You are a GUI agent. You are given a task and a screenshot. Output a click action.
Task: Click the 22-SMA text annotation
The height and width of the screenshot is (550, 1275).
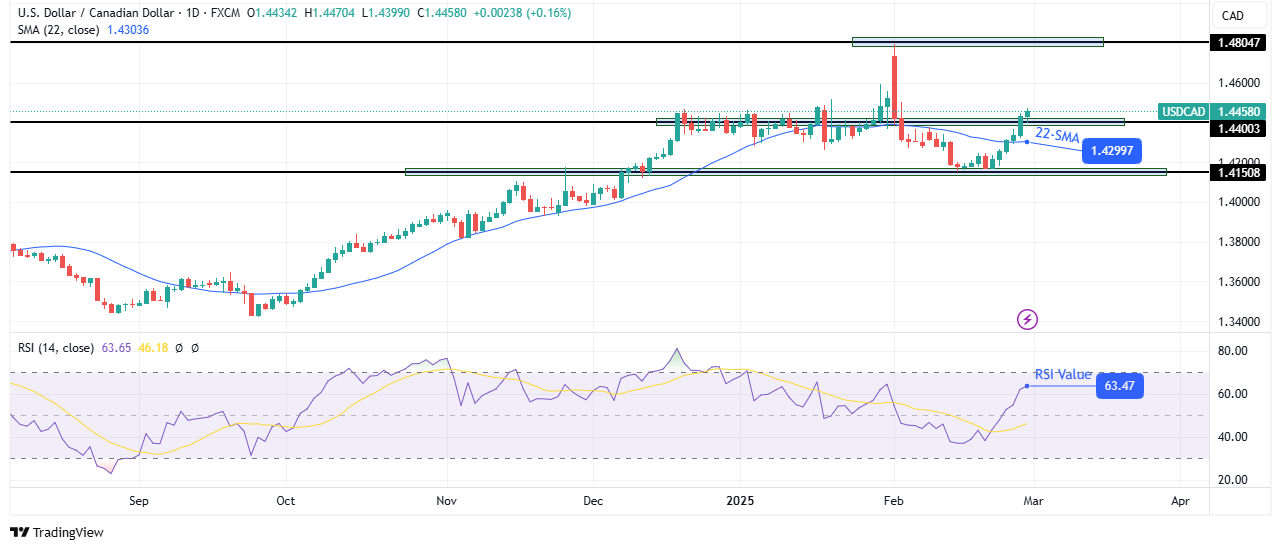click(1056, 134)
